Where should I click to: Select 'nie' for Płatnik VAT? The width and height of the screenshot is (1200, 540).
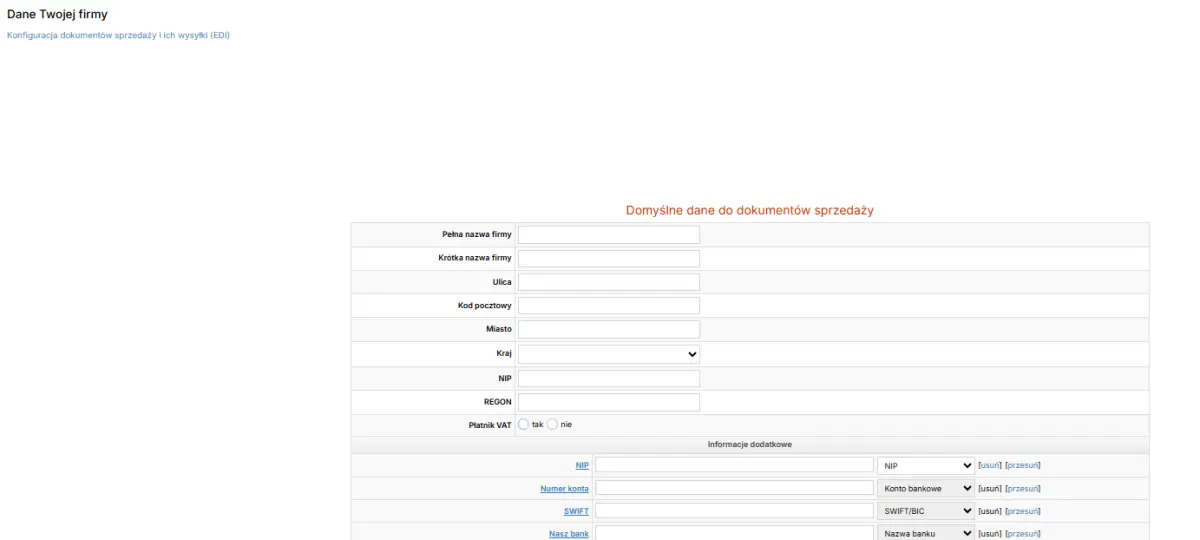pyautogui.click(x=552, y=425)
